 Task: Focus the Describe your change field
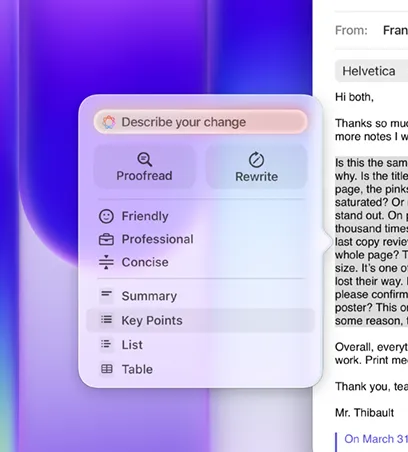point(200,122)
